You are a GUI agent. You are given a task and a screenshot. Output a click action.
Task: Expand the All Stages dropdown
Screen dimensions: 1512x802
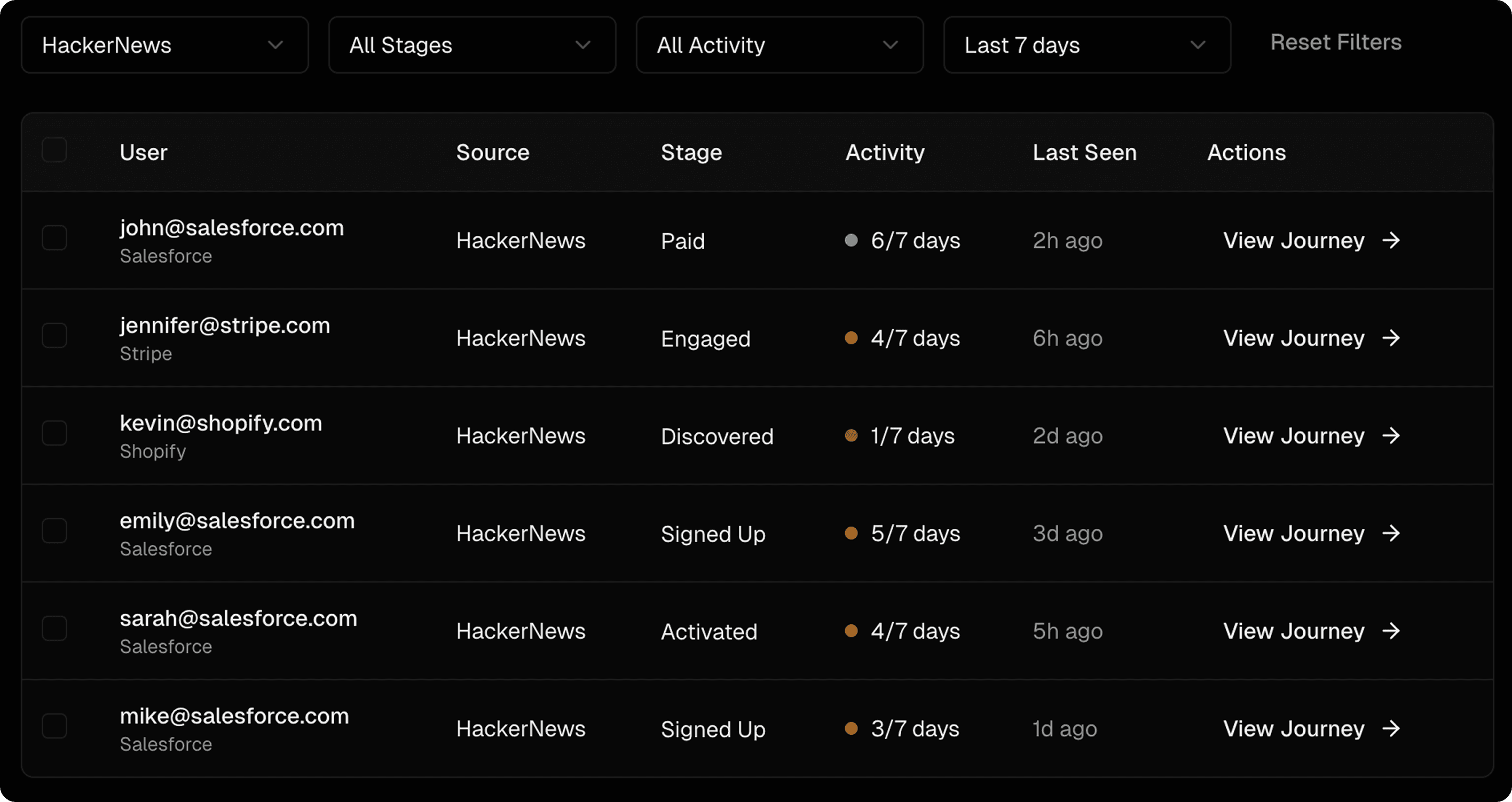click(x=472, y=45)
